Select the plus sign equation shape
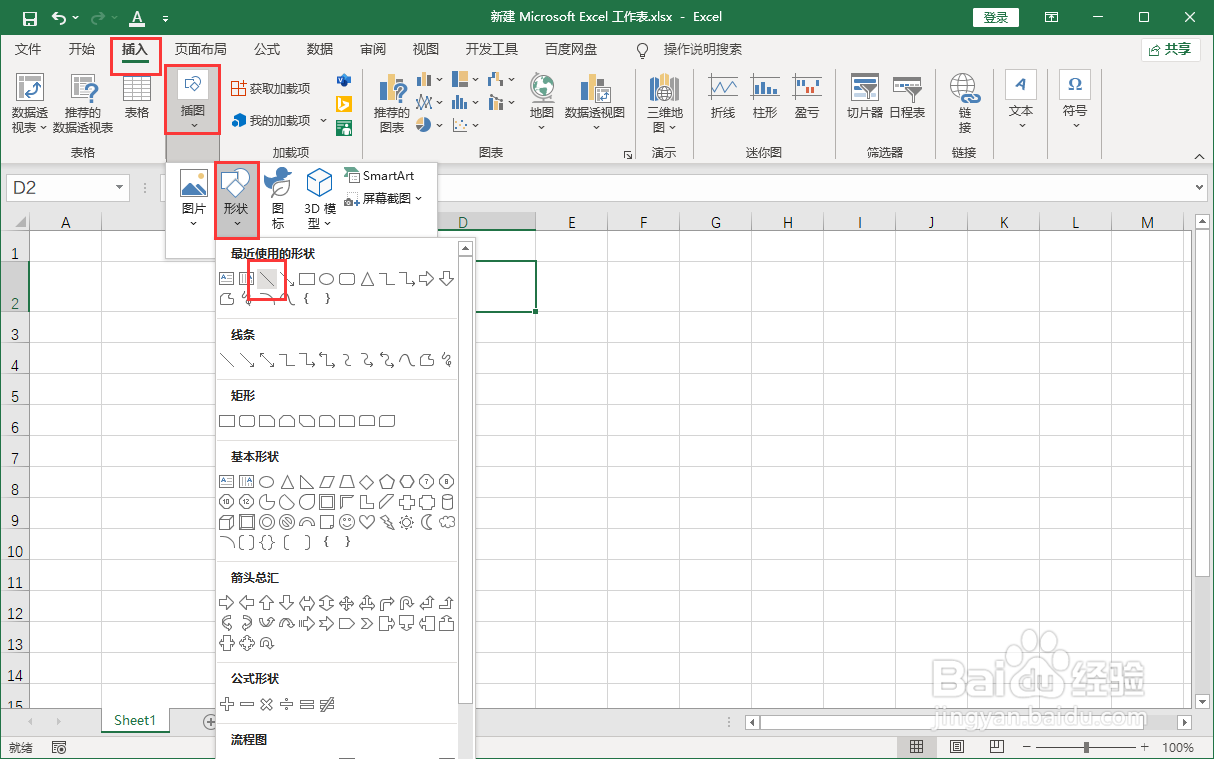 227,705
